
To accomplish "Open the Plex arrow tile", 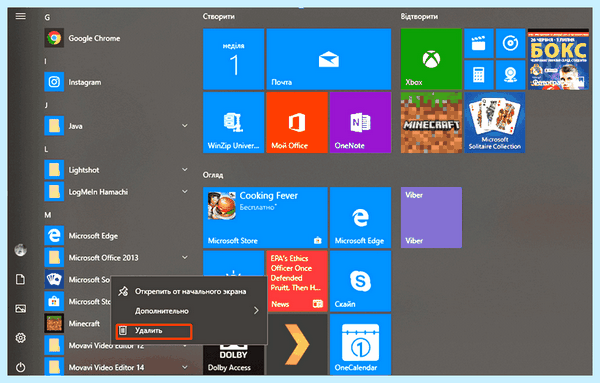I will tap(297, 344).
